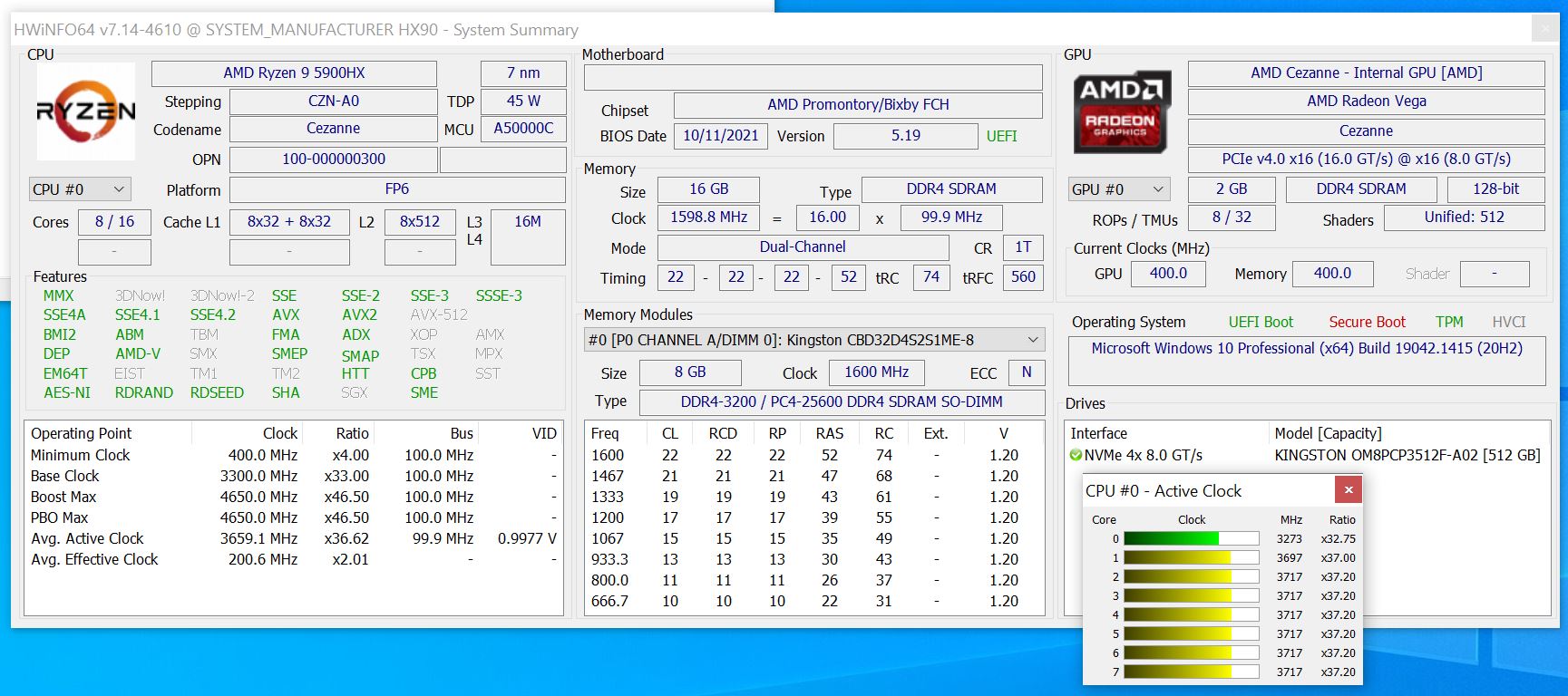Click the Platform FP6 field

tap(397, 189)
